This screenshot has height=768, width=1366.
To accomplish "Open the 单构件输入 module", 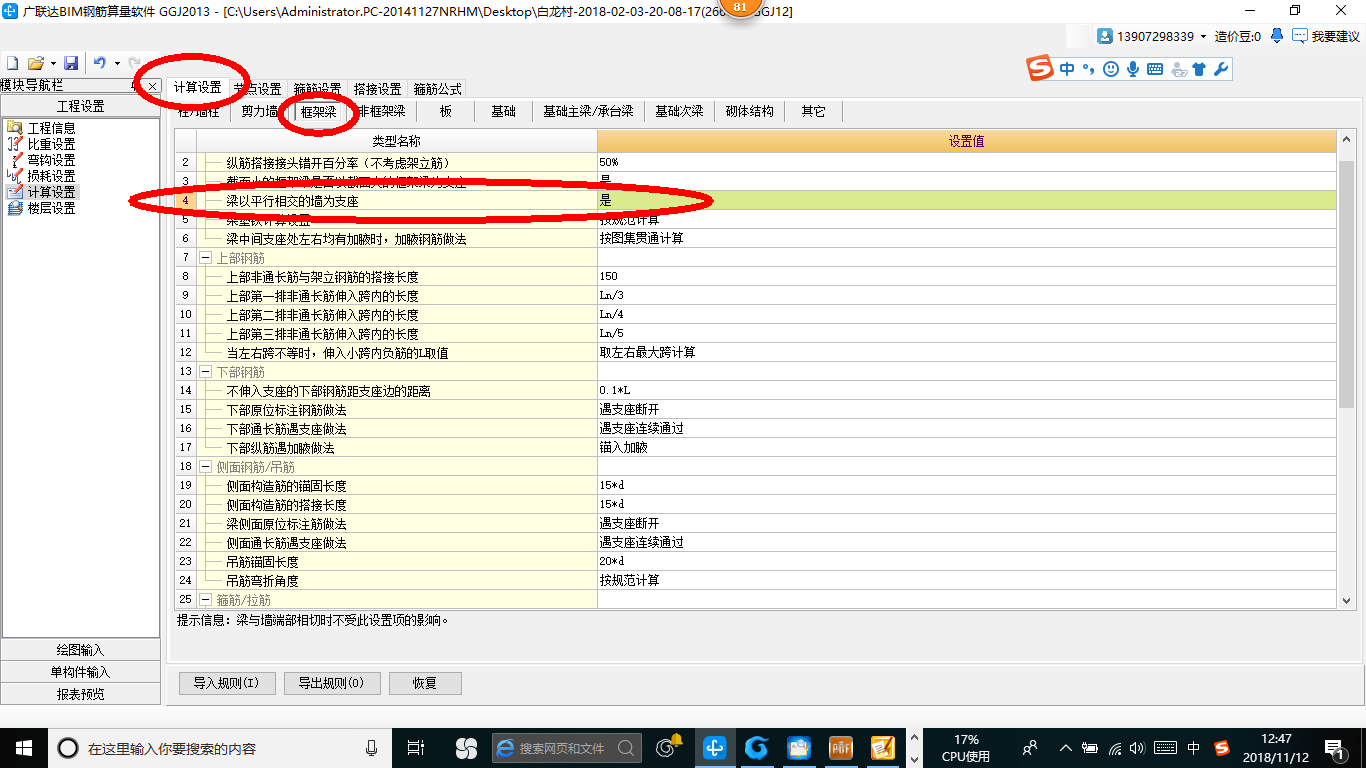I will coord(80,672).
